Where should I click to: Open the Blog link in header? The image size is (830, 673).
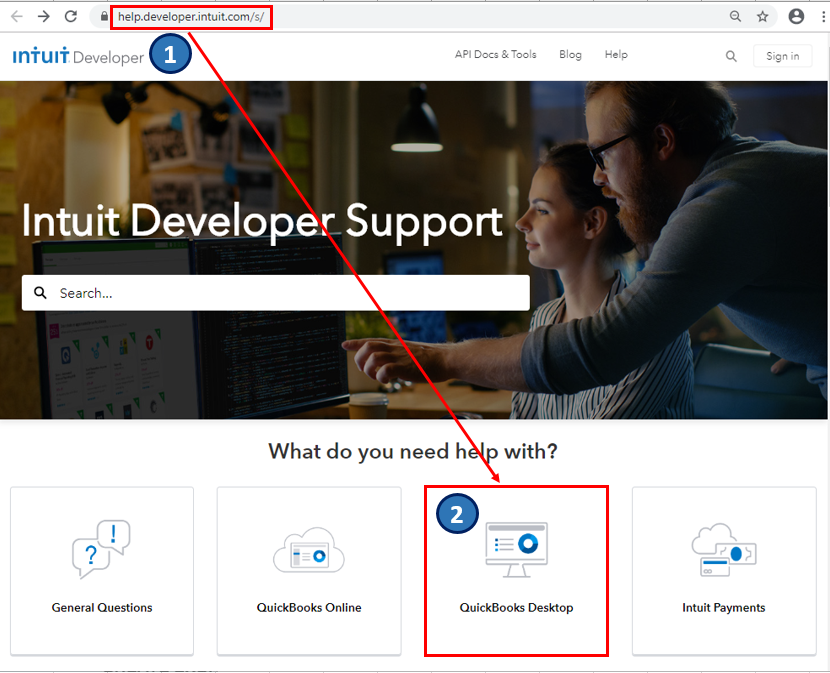[x=570, y=55]
